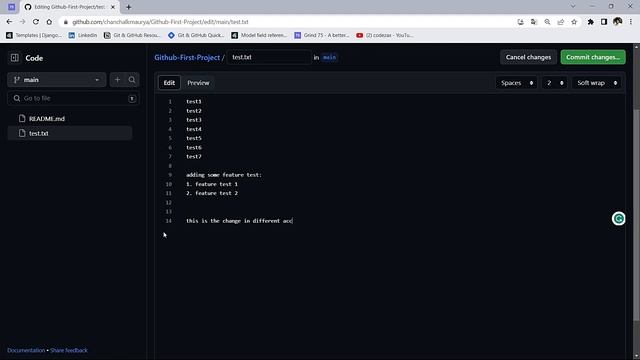The width and height of the screenshot is (640, 360).
Task: Toggle the browser side panel icon
Action: (x=604, y=22)
